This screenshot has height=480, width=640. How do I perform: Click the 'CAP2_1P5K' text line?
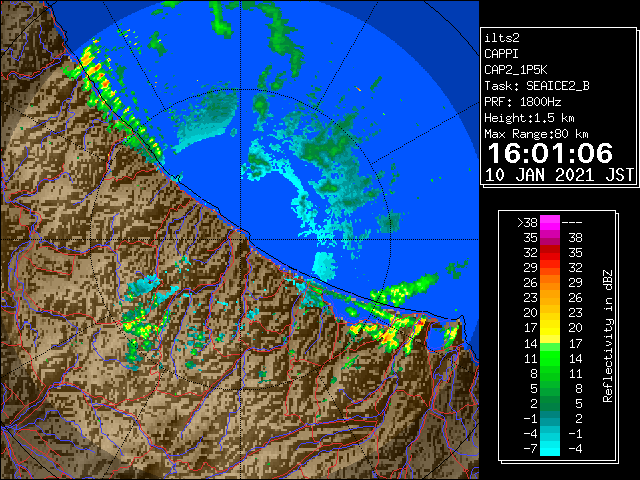coord(516,70)
